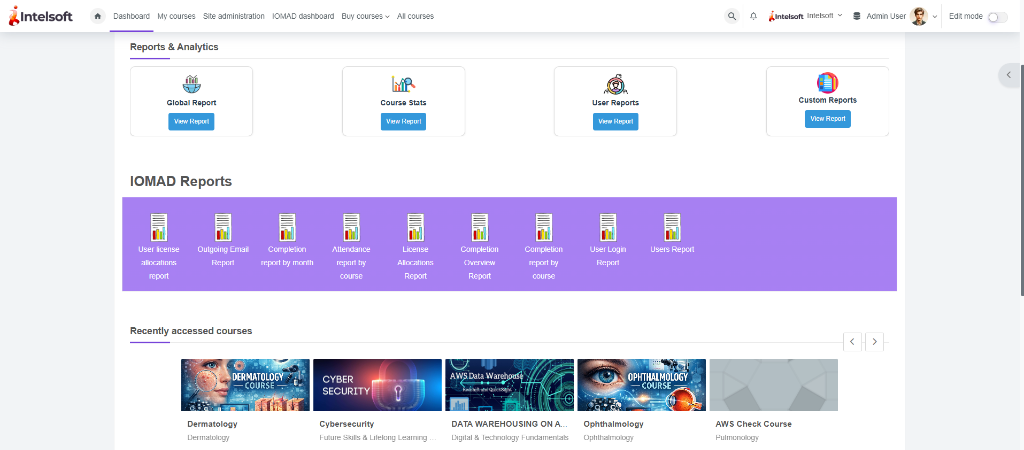The width and height of the screenshot is (1024, 450).
Task: Open My courses in the navbar
Action: tap(176, 16)
